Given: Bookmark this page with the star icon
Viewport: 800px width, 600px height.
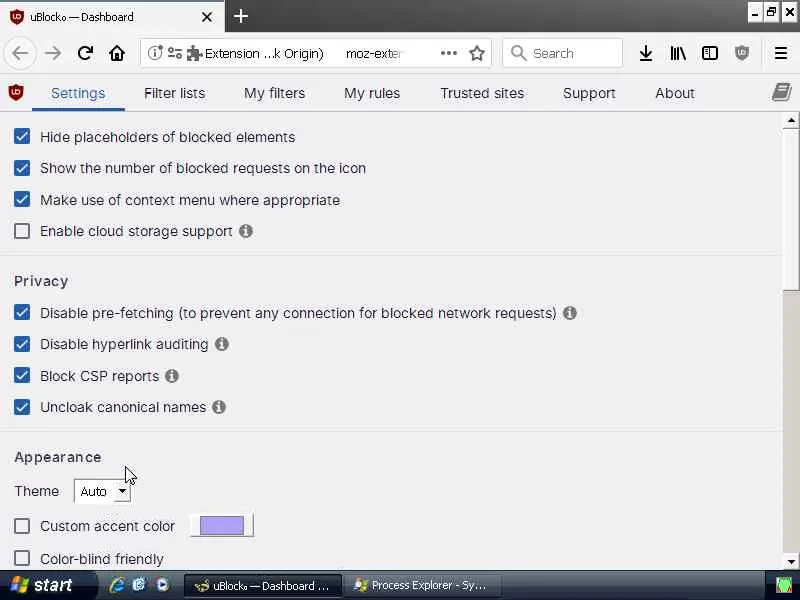Looking at the screenshot, I should [477, 53].
